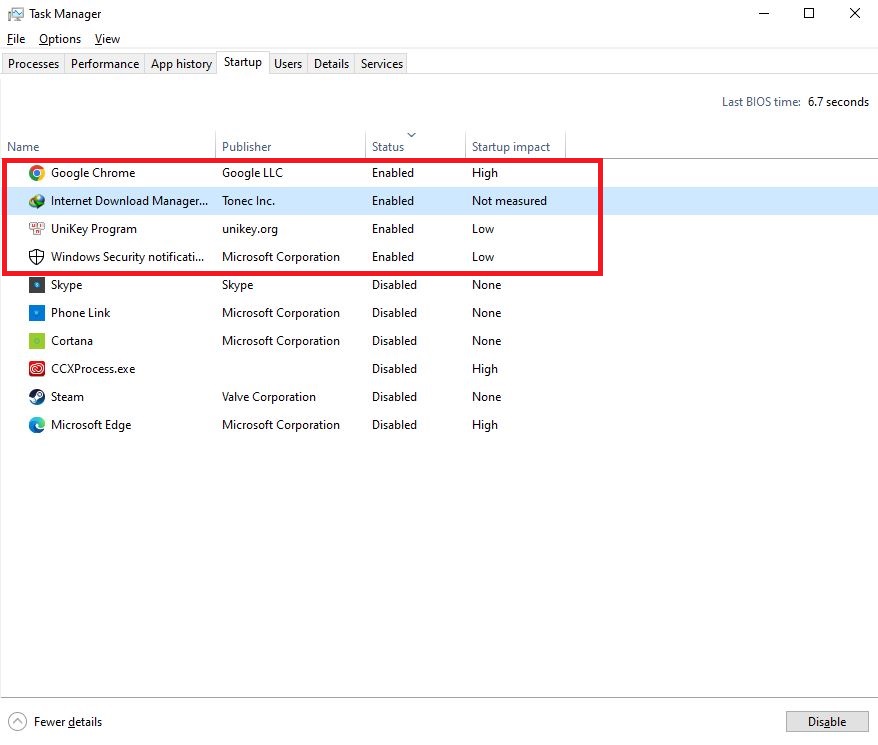This screenshot has width=878, height=745.
Task: Click the Valve Corporation publisher cell
Action: click(269, 397)
